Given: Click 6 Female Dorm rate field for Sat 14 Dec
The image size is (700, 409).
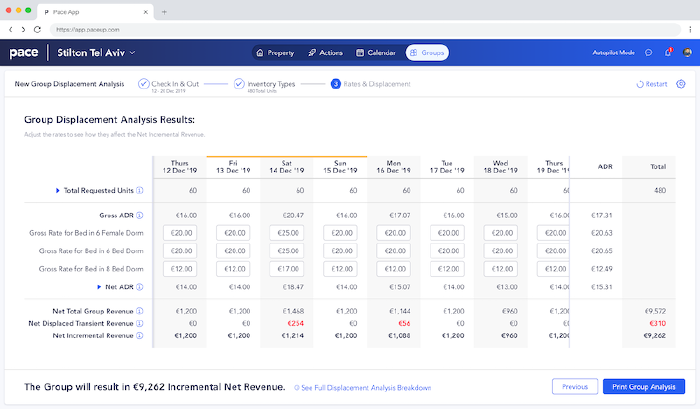Looking at the screenshot, I should tap(285, 232).
